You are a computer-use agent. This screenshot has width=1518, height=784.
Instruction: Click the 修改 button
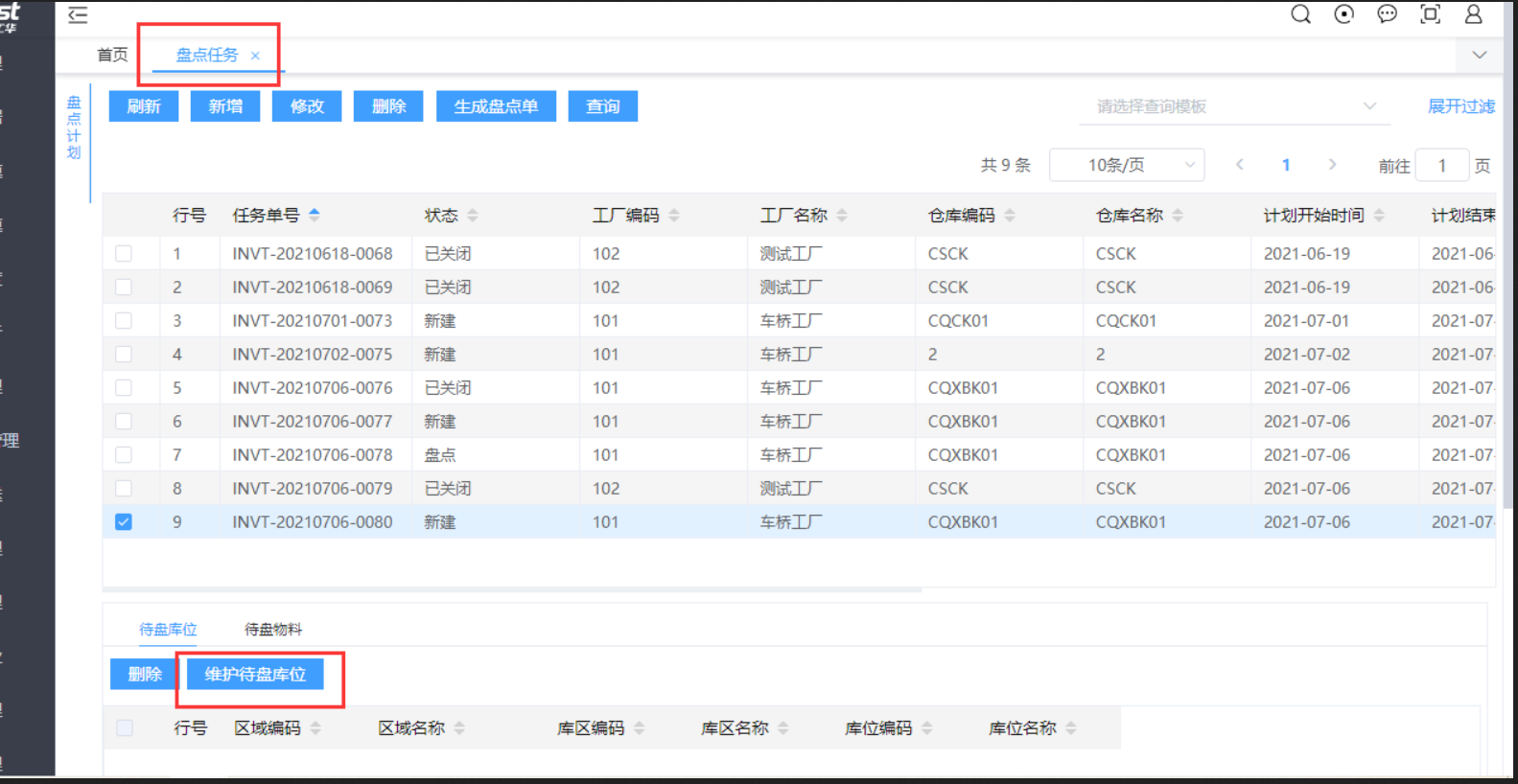[307, 106]
